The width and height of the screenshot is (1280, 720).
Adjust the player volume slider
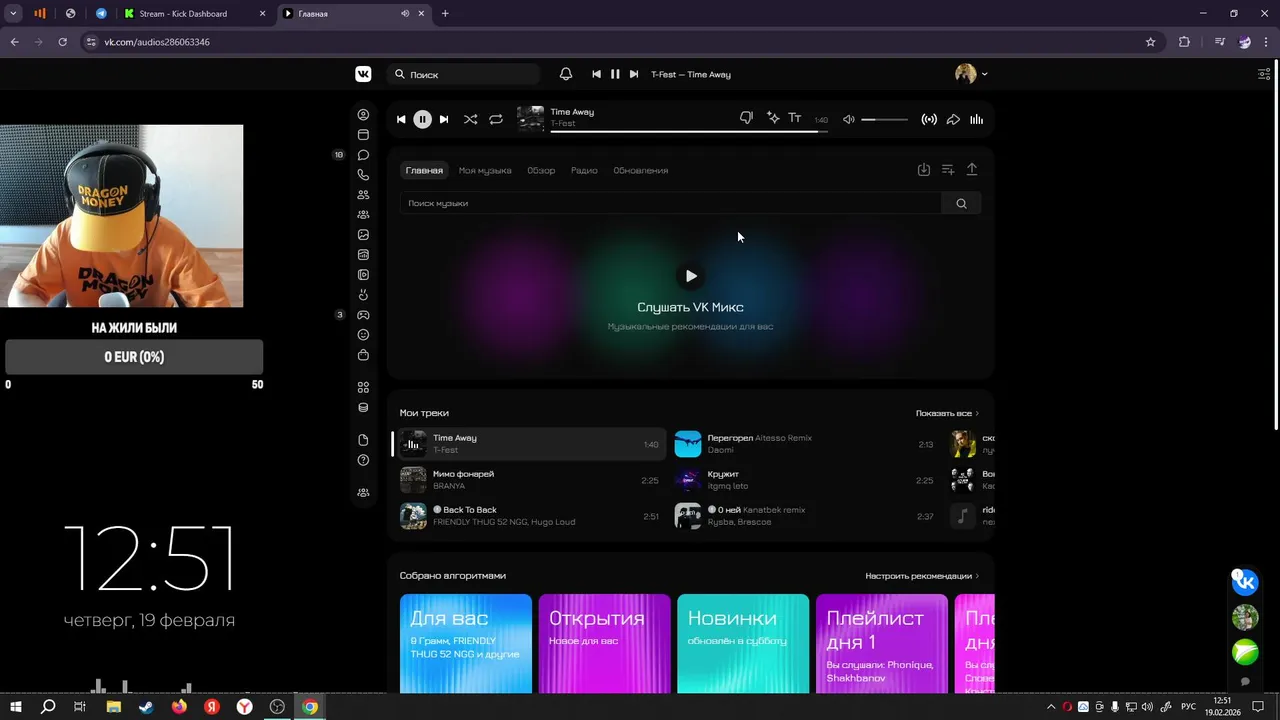coord(885,119)
